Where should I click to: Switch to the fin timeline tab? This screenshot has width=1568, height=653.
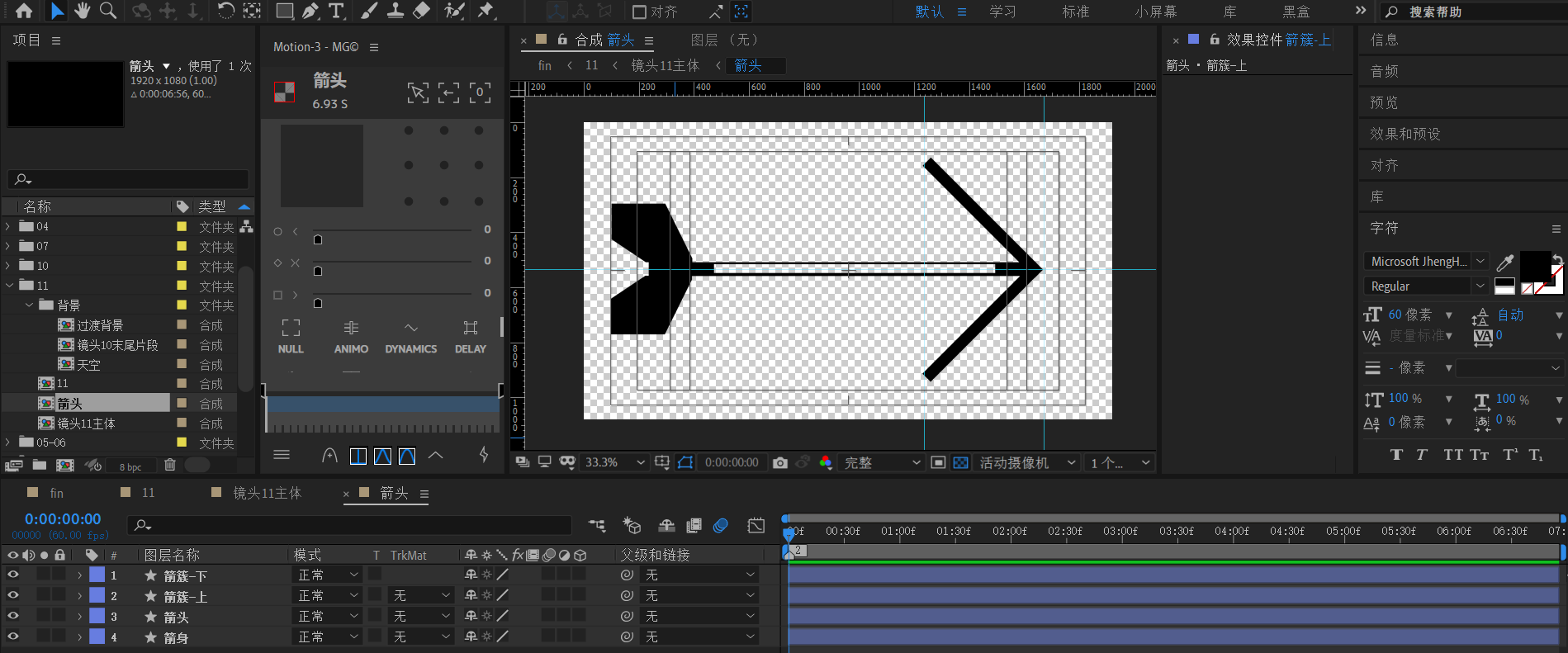(x=56, y=493)
